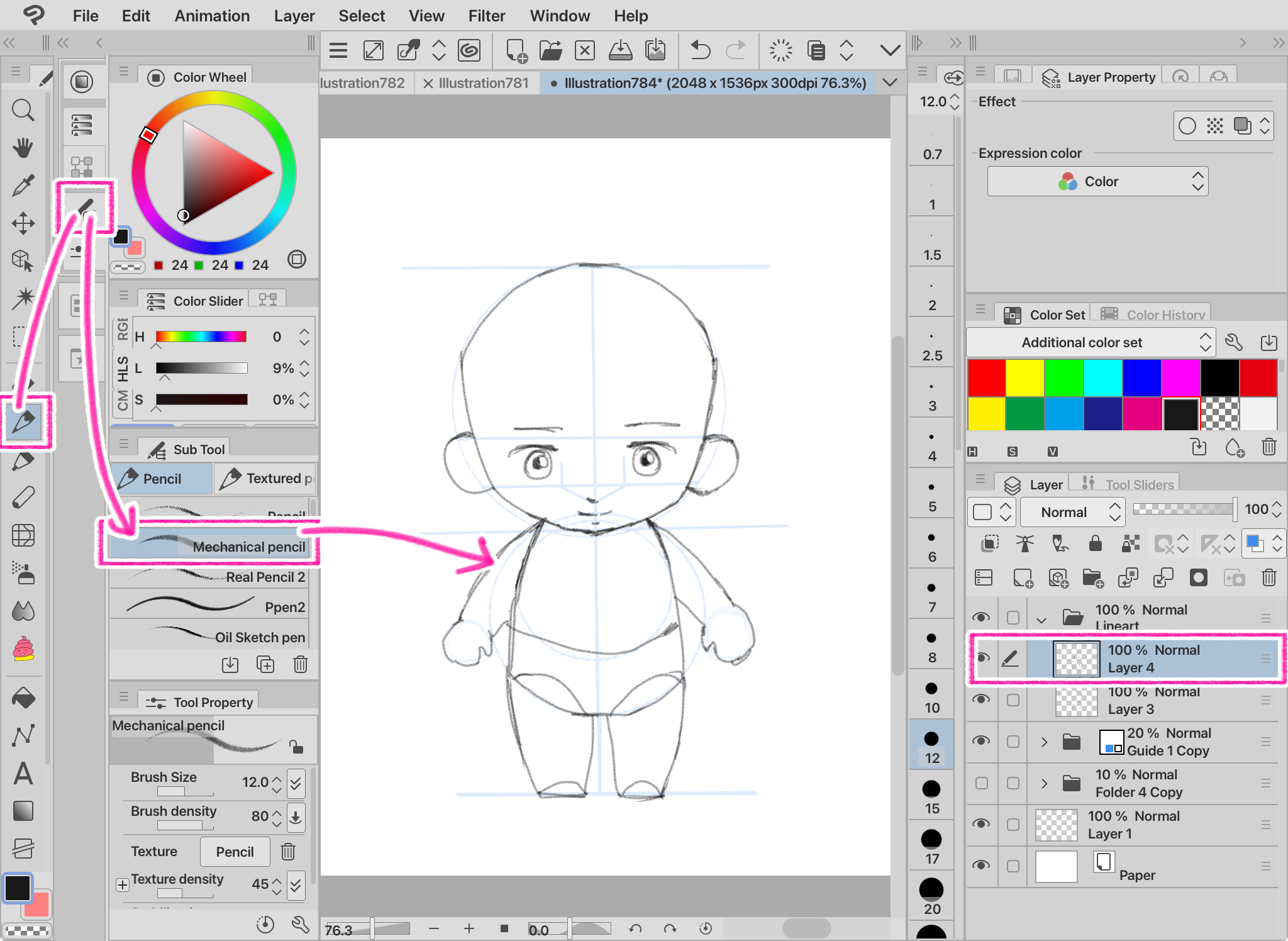Click the Open file folder icon

(x=550, y=50)
